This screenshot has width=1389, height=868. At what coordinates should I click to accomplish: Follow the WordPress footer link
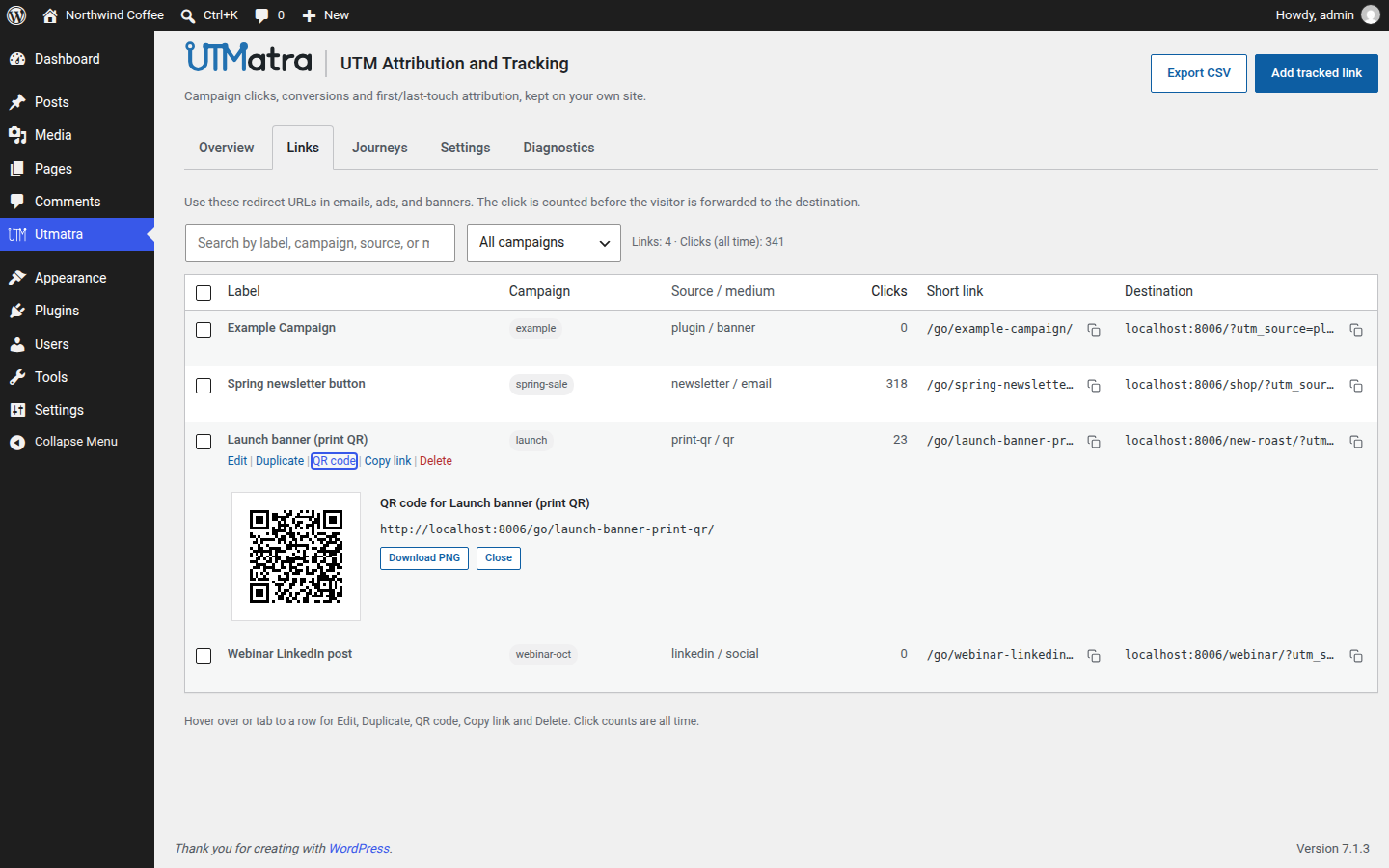coord(359,849)
